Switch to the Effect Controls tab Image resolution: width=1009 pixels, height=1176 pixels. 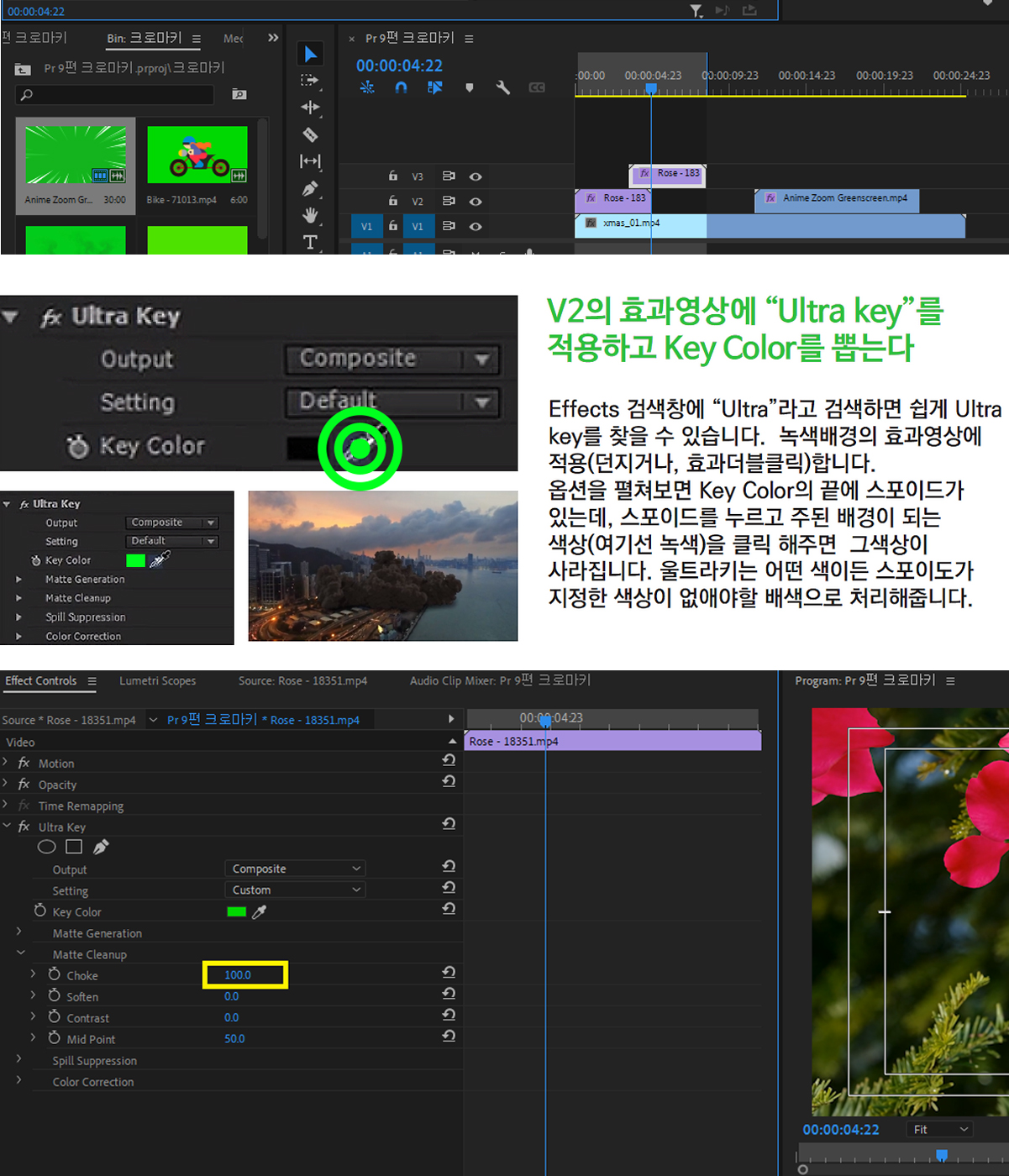coord(40,681)
